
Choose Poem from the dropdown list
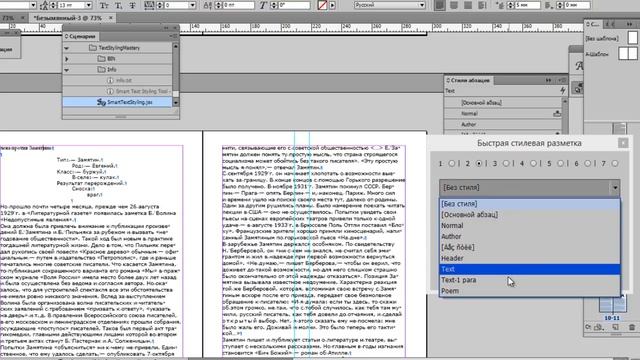pyautogui.click(x=529, y=291)
